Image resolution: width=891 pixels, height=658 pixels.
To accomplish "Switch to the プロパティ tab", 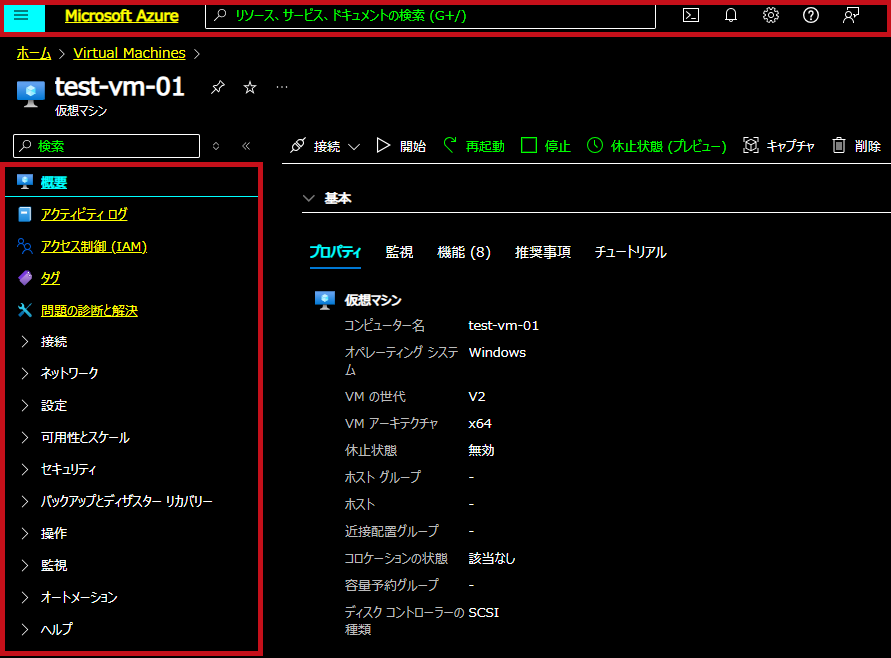I will [335, 252].
